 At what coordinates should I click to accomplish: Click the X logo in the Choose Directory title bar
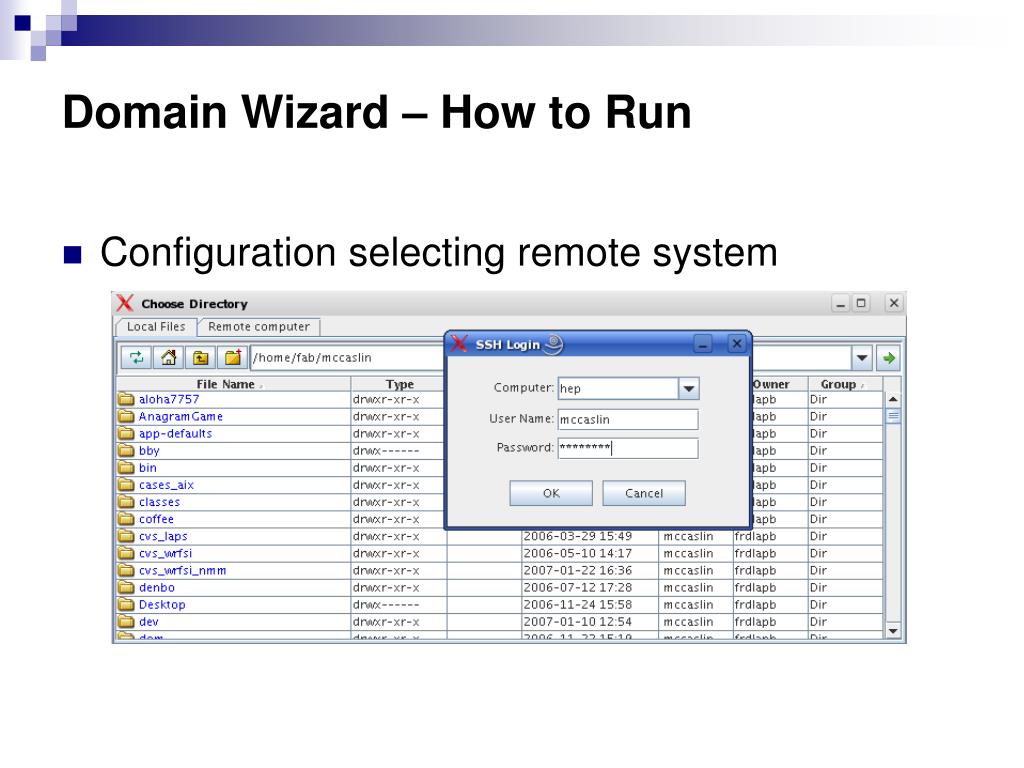click(x=125, y=303)
